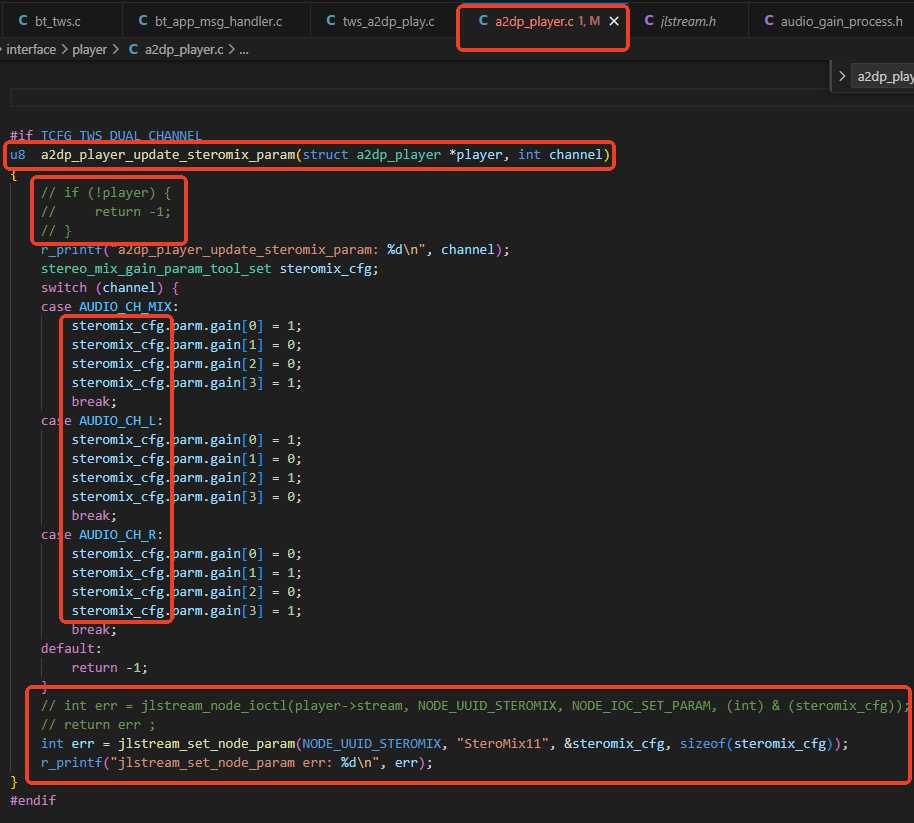This screenshot has height=823, width=914.
Task: Open the breadcrumb '...' symbol segment
Action: 244,50
